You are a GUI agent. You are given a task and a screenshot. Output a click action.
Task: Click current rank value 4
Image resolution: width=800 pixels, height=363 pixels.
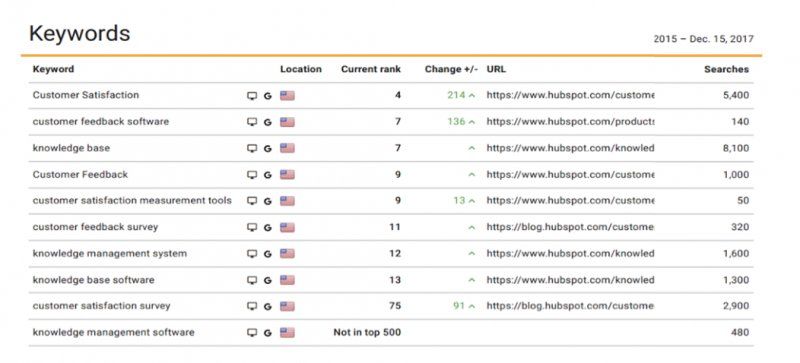click(398, 95)
